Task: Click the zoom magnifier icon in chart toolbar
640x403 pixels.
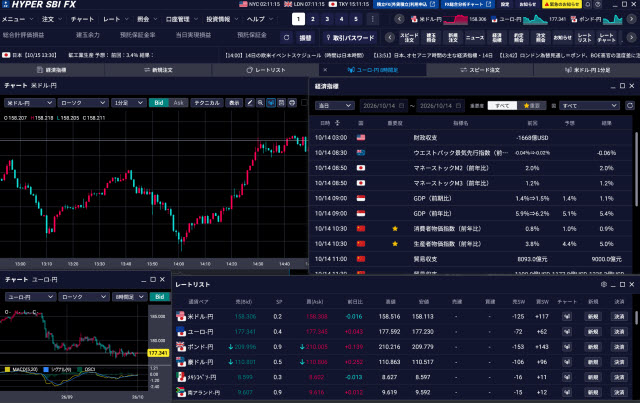Action: (260, 103)
